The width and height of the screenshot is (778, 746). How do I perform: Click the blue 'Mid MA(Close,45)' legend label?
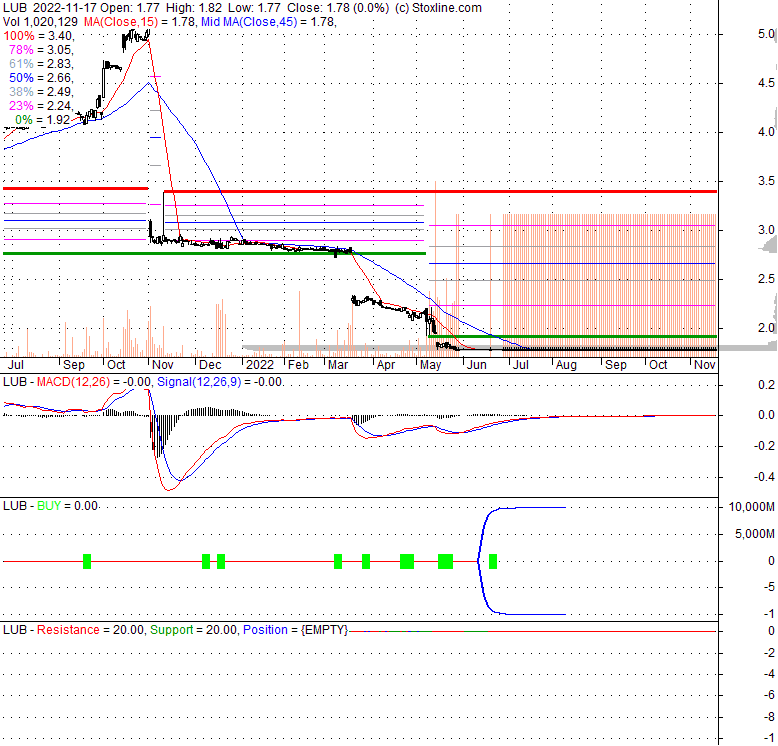pos(249,22)
